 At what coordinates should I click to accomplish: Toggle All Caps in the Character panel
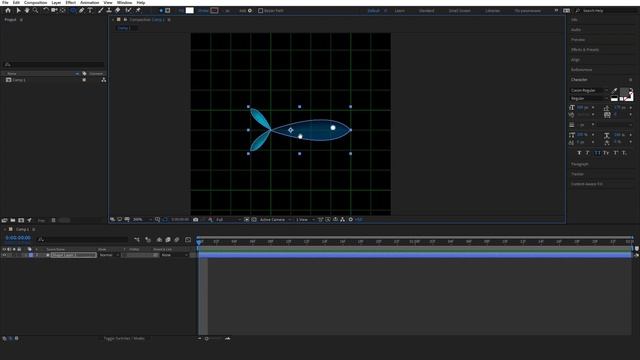(597, 153)
